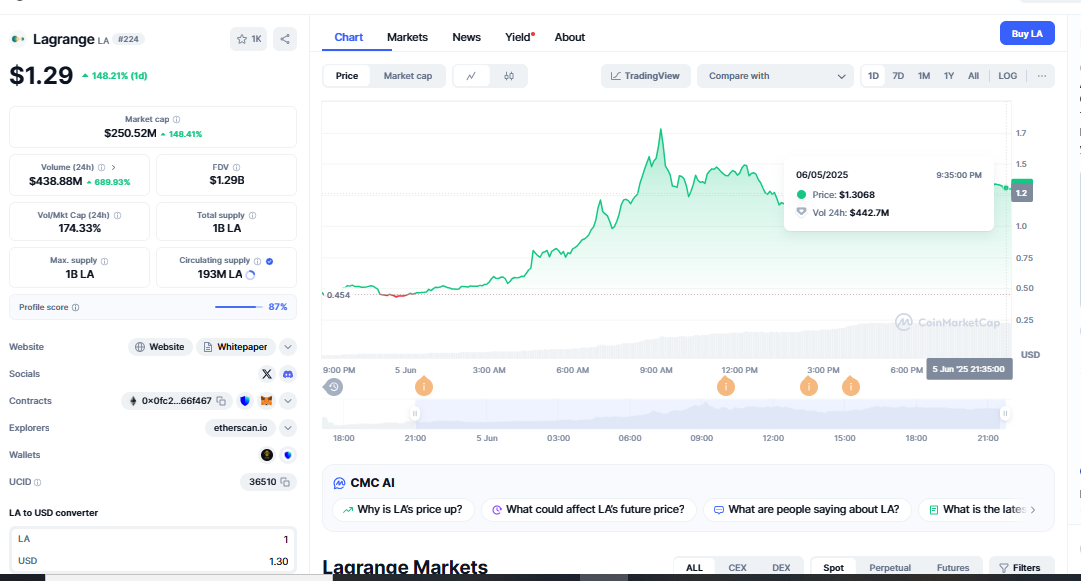The height and width of the screenshot is (581, 1081).
Task: Select the Spot markets tab
Action: pyautogui.click(x=833, y=568)
